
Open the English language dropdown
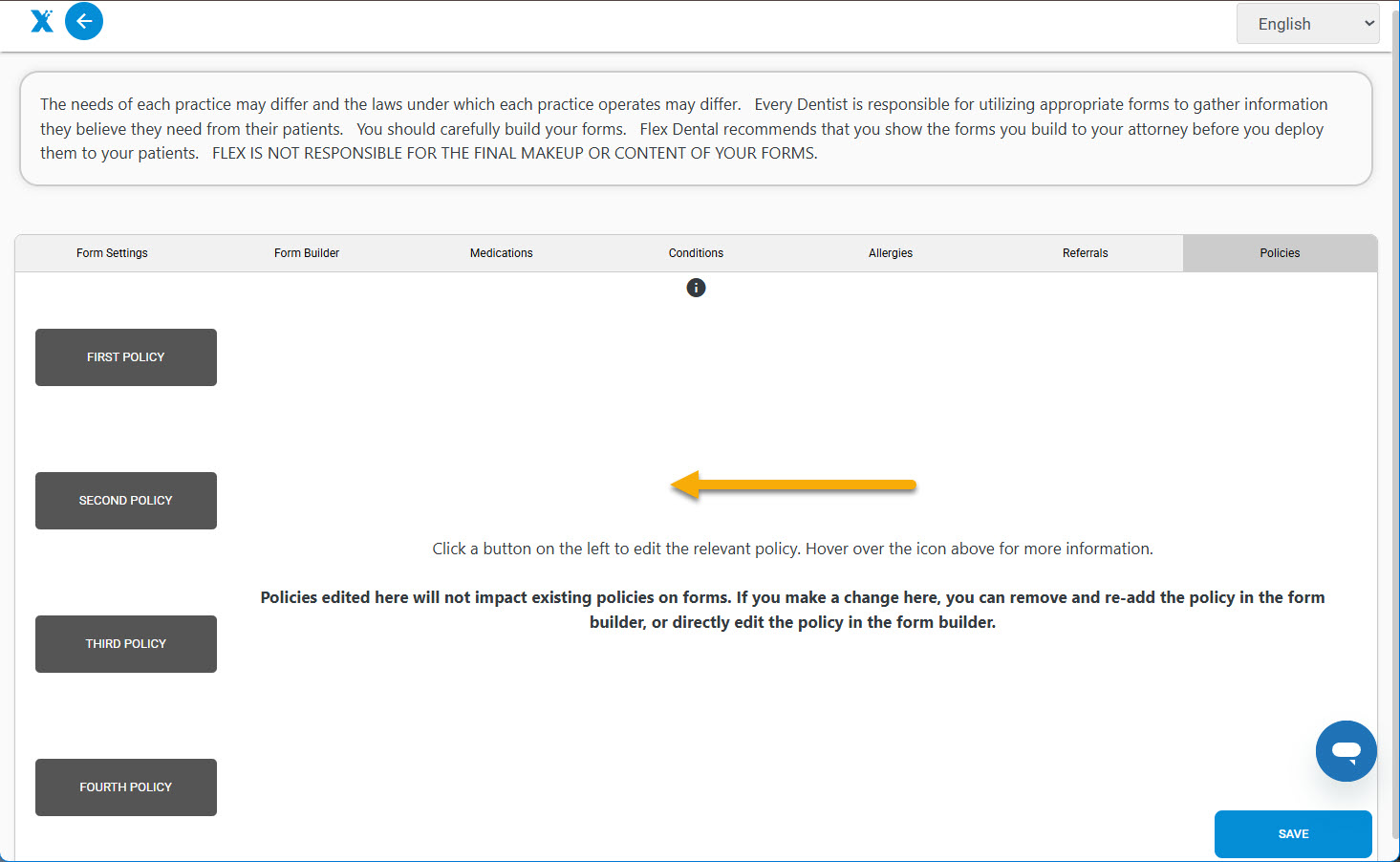coord(1307,24)
